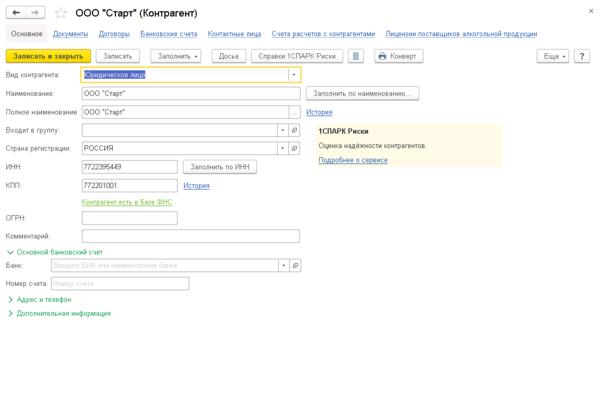The image size is (600, 393).
Task: Click into the Банк search field
Action: (x=165, y=265)
